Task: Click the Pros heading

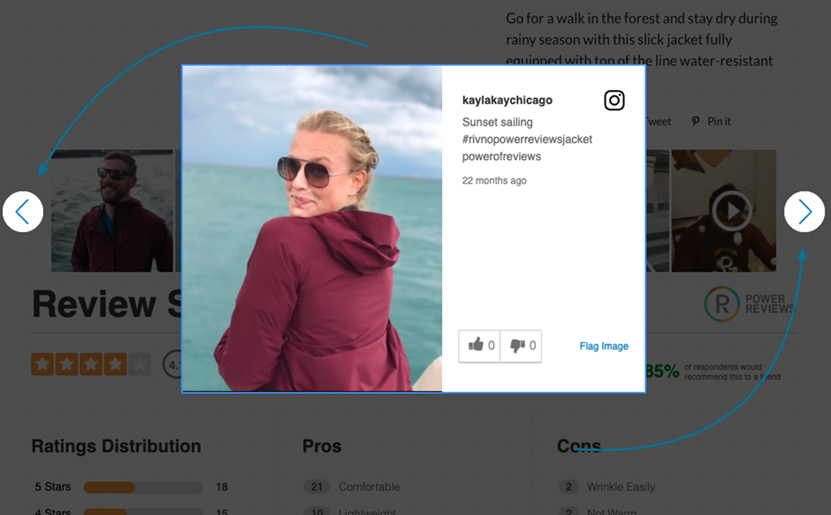Action: (322, 446)
